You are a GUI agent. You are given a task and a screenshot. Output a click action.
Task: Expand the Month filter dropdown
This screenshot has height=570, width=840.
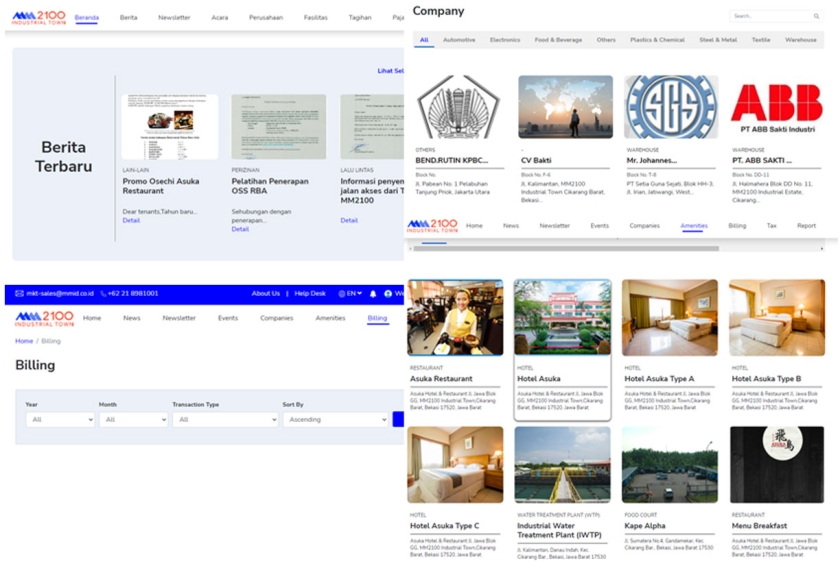[133, 420]
